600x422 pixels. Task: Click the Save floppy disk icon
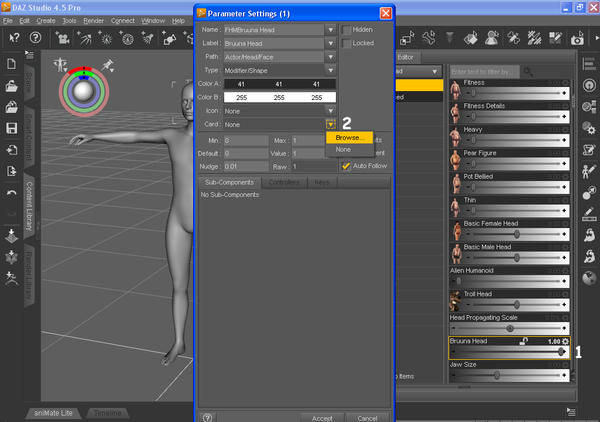11,128
